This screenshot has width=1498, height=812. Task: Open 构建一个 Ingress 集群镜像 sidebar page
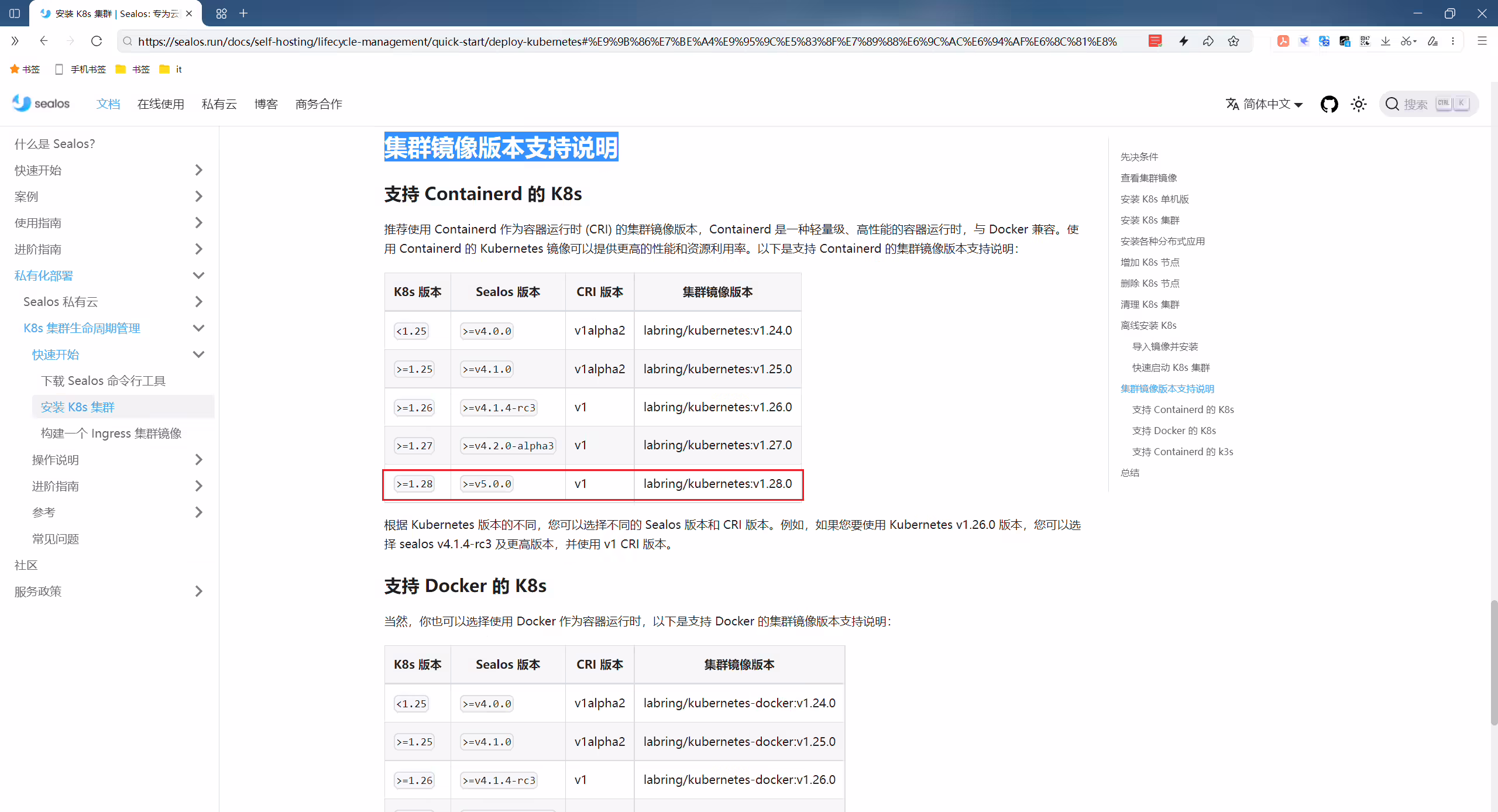tap(111, 433)
